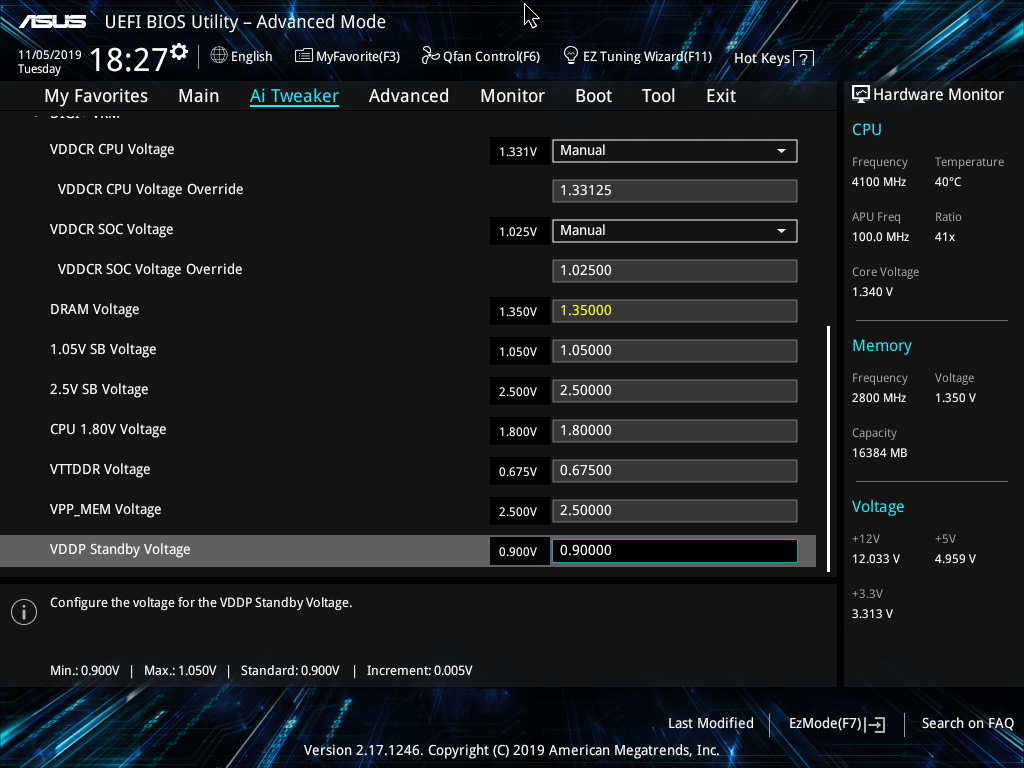Click the 2.5V SB Voltage input

pos(675,391)
